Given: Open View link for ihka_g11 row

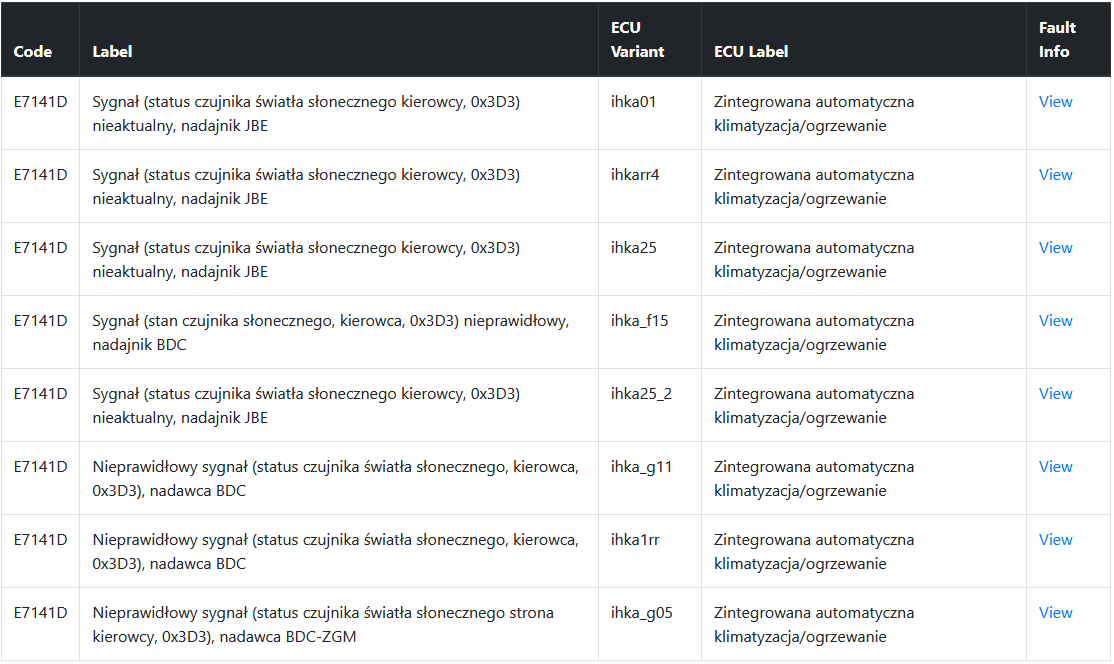Looking at the screenshot, I should [x=1055, y=467].
